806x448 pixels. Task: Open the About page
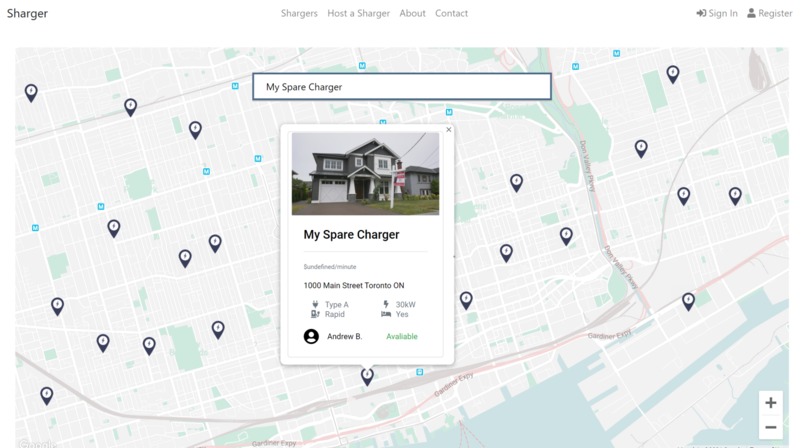point(412,13)
